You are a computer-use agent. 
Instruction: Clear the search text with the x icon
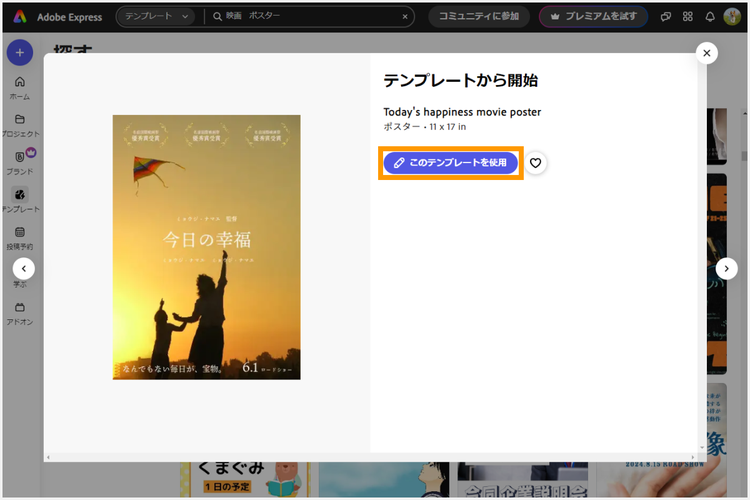click(x=405, y=17)
